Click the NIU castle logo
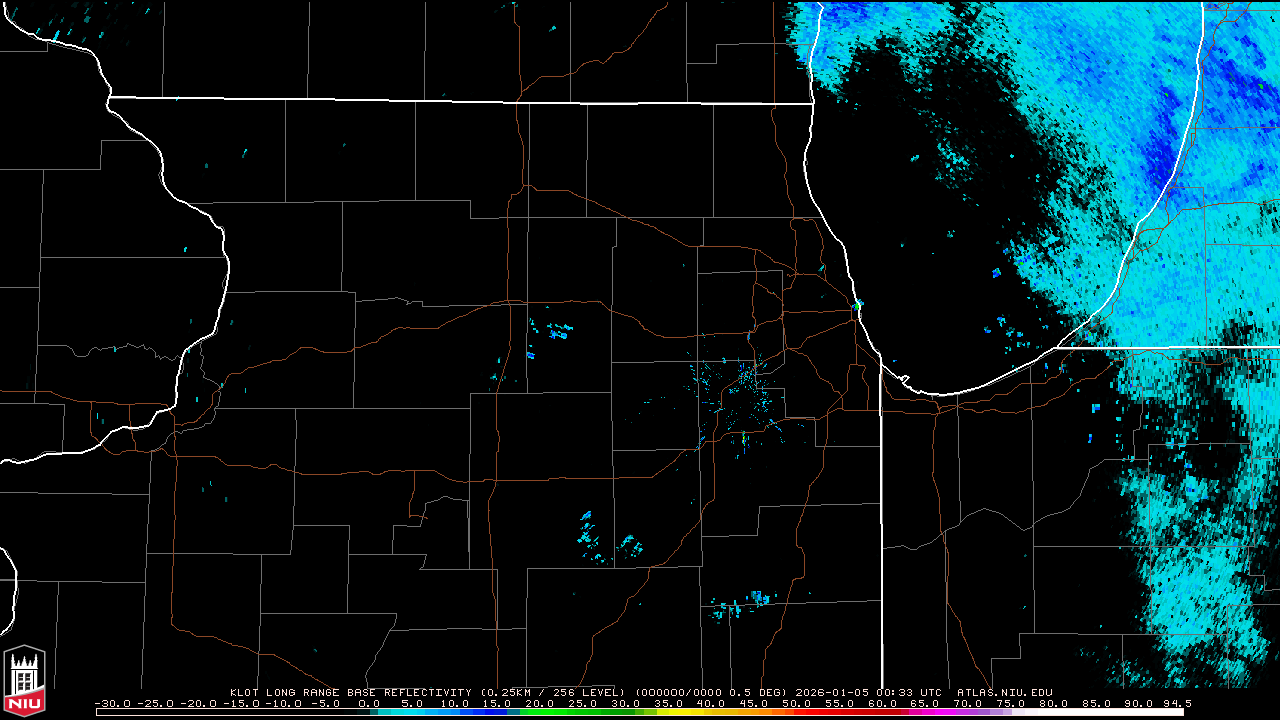The width and height of the screenshot is (1280, 720). [24, 682]
